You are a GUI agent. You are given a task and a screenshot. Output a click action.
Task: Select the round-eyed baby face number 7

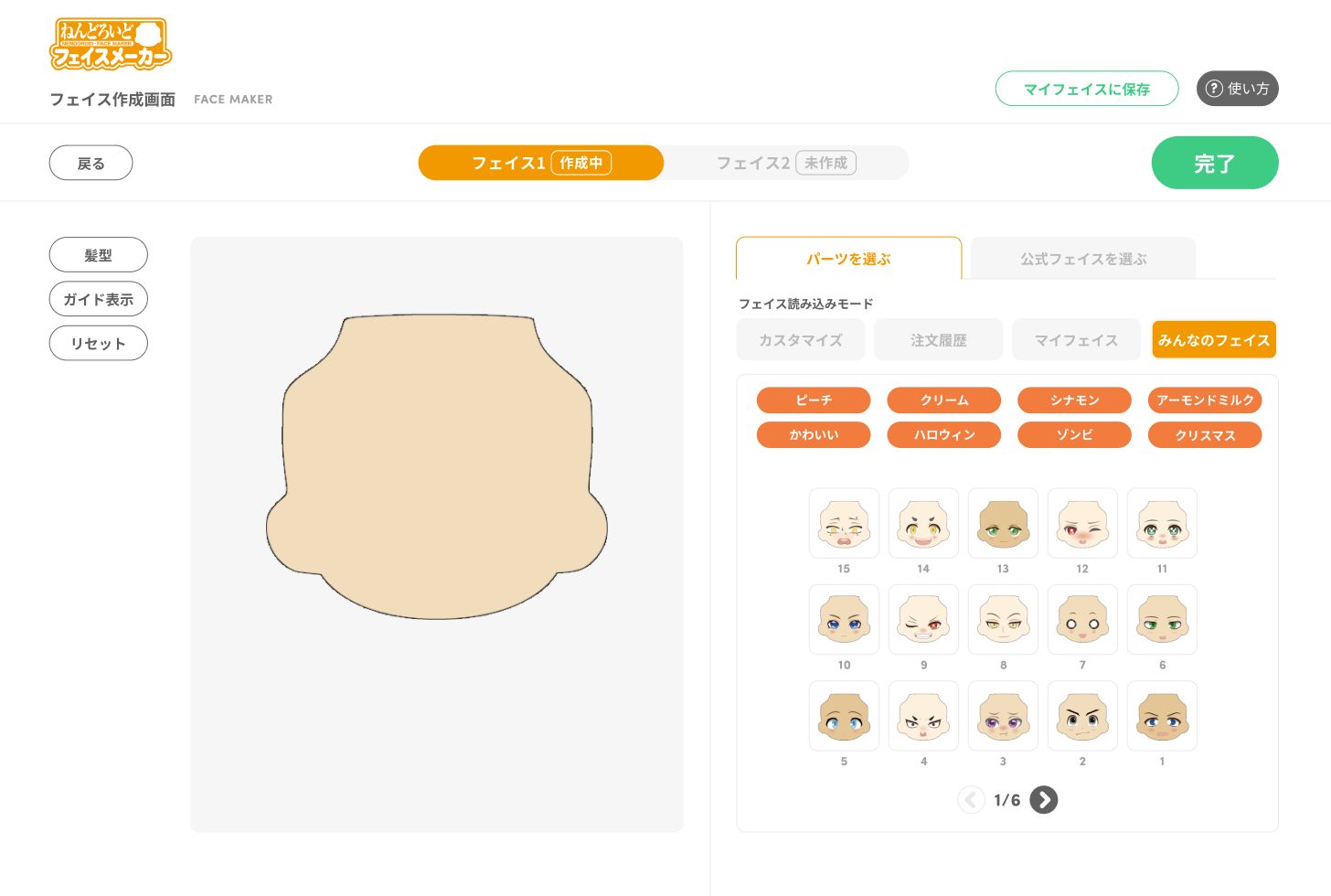click(x=1082, y=619)
